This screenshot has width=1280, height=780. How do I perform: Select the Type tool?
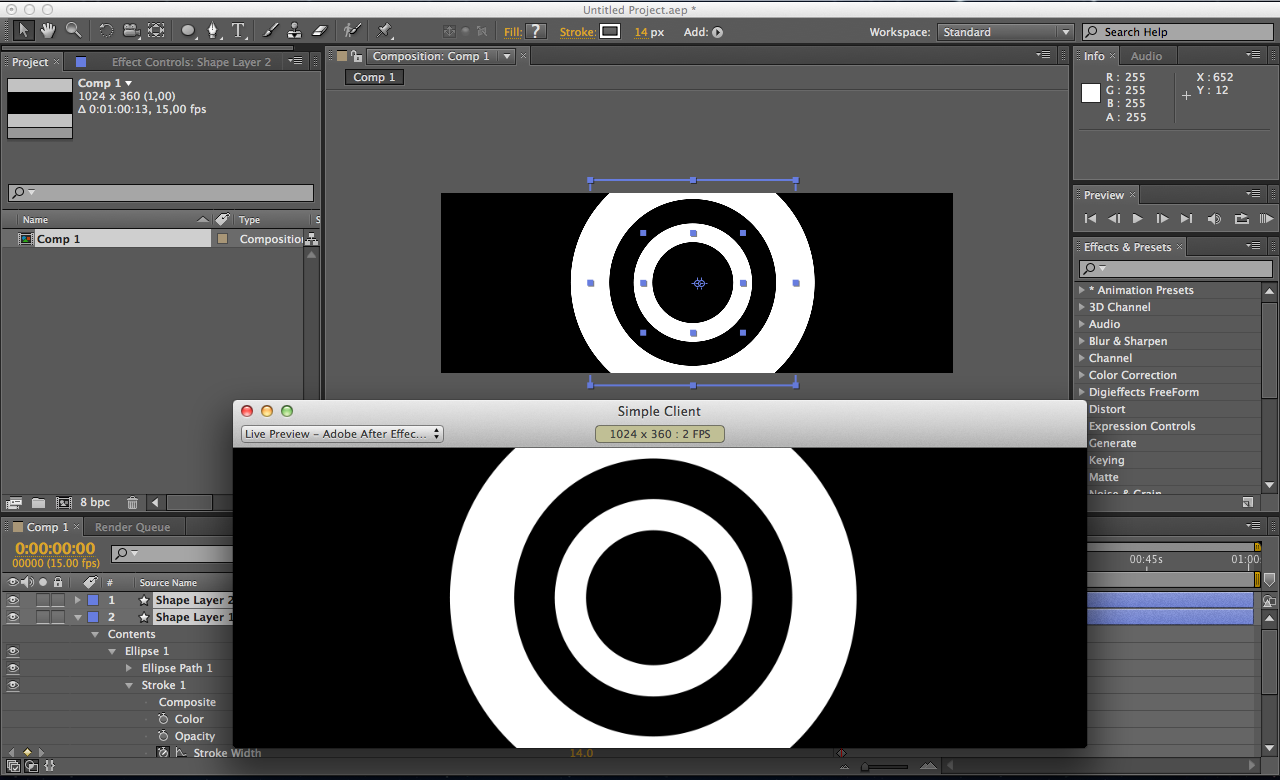click(239, 31)
